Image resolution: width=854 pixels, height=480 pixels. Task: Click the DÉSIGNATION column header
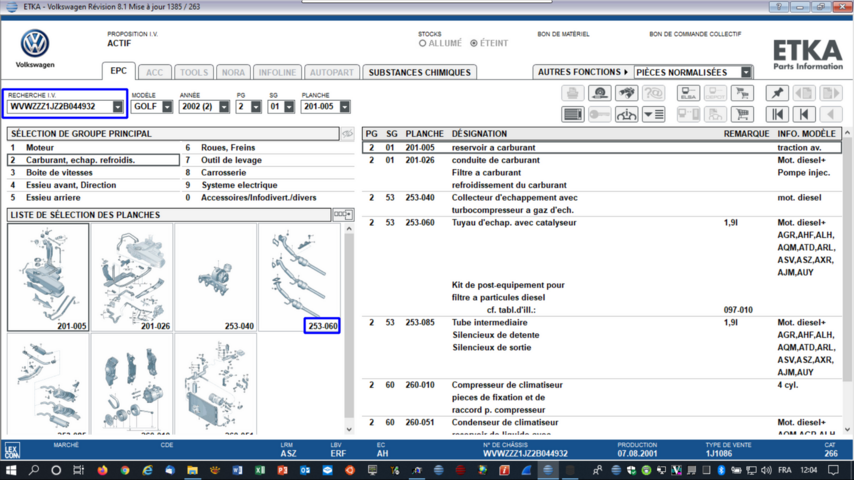479,133
